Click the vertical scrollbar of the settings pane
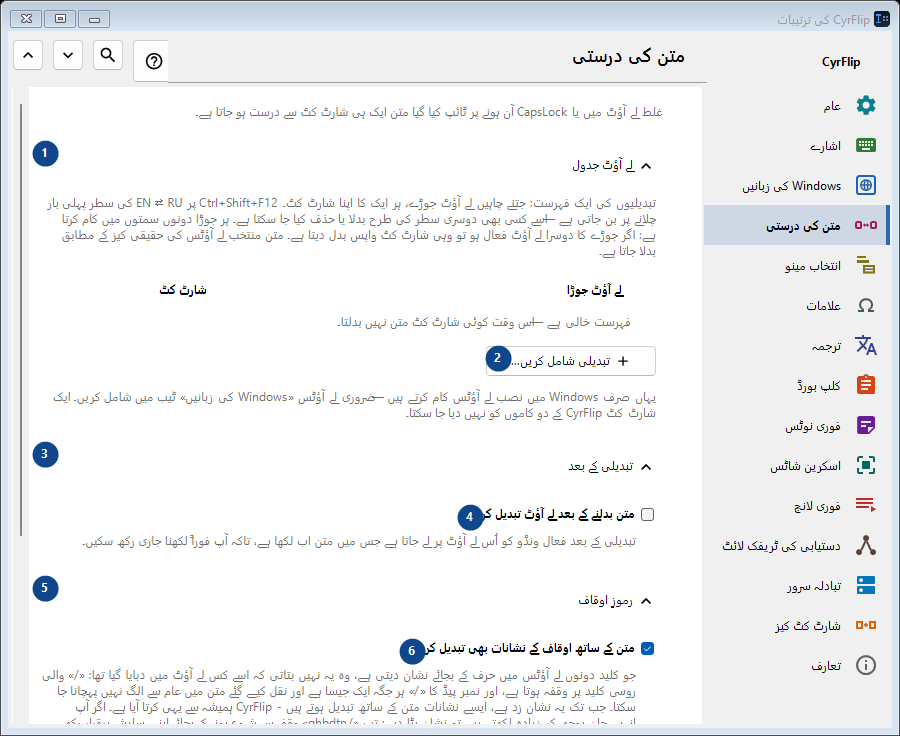900x736 pixels. point(21,320)
